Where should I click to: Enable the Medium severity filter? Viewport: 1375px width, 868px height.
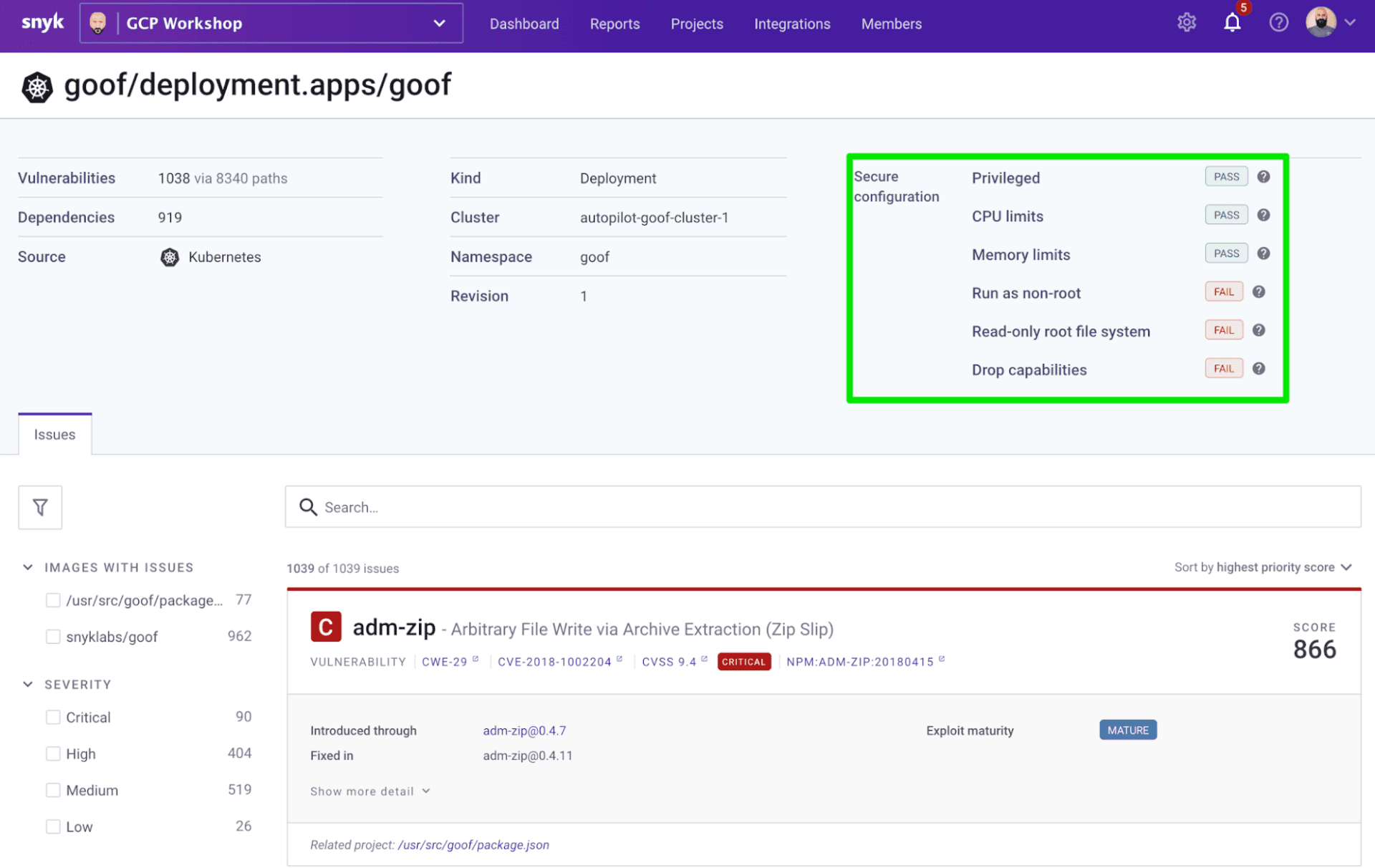pos(53,790)
